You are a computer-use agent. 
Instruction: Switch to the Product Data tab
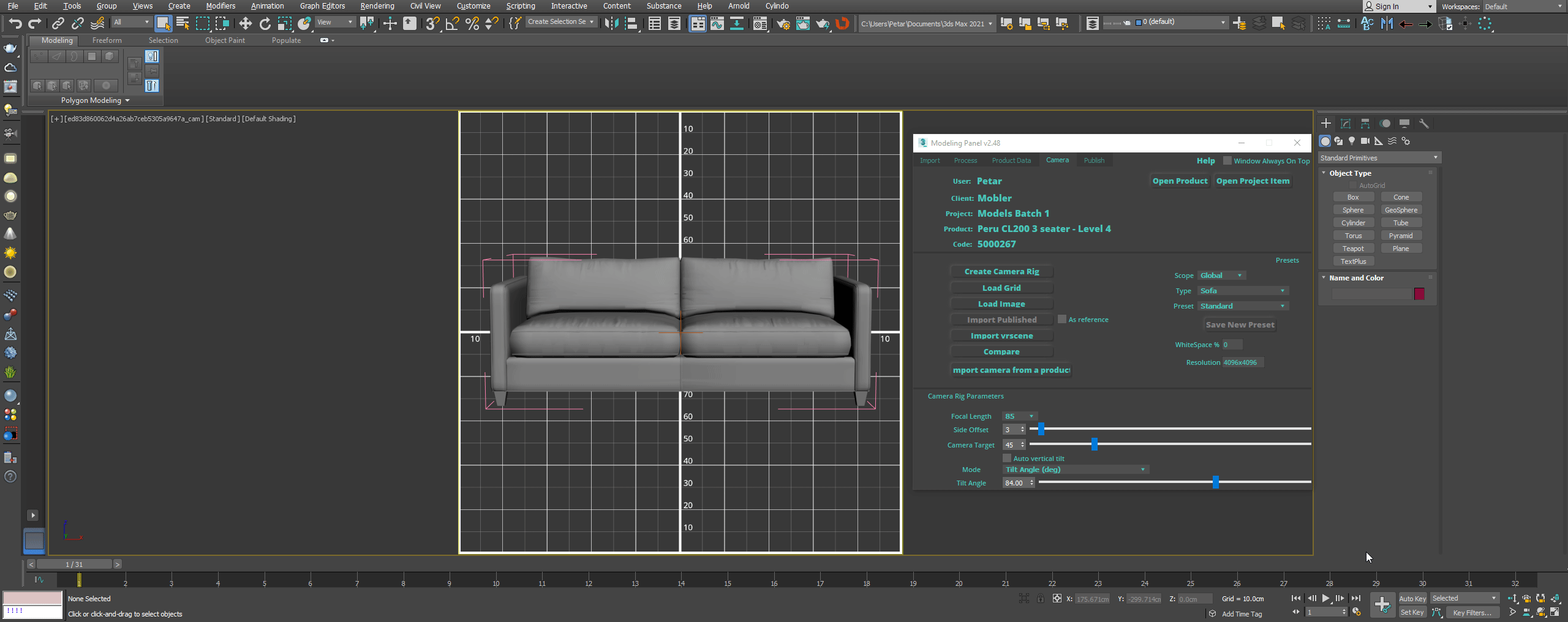click(x=1011, y=160)
